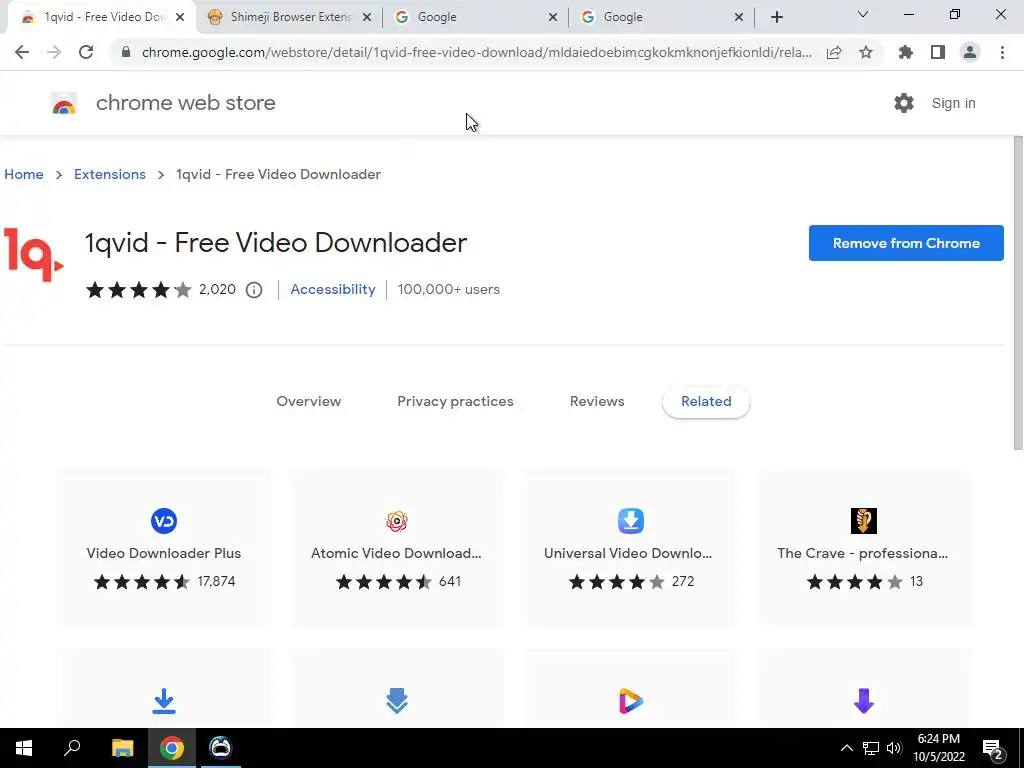Close the Shimeji Browser Extension tab
The height and width of the screenshot is (768, 1024).
tap(367, 18)
